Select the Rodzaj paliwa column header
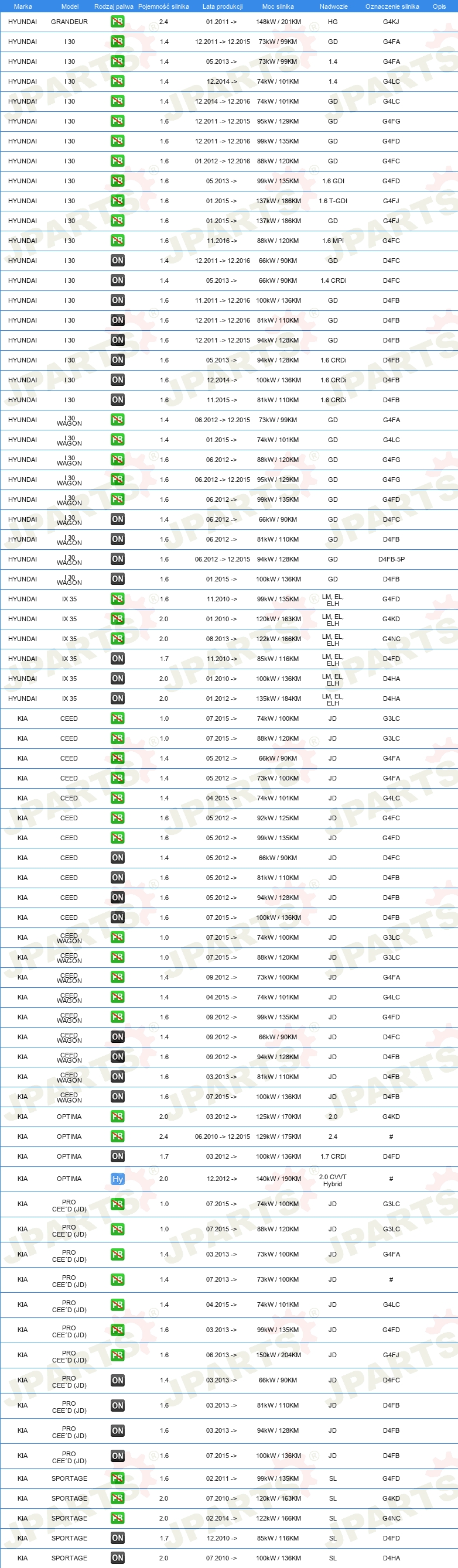 pos(113,6)
